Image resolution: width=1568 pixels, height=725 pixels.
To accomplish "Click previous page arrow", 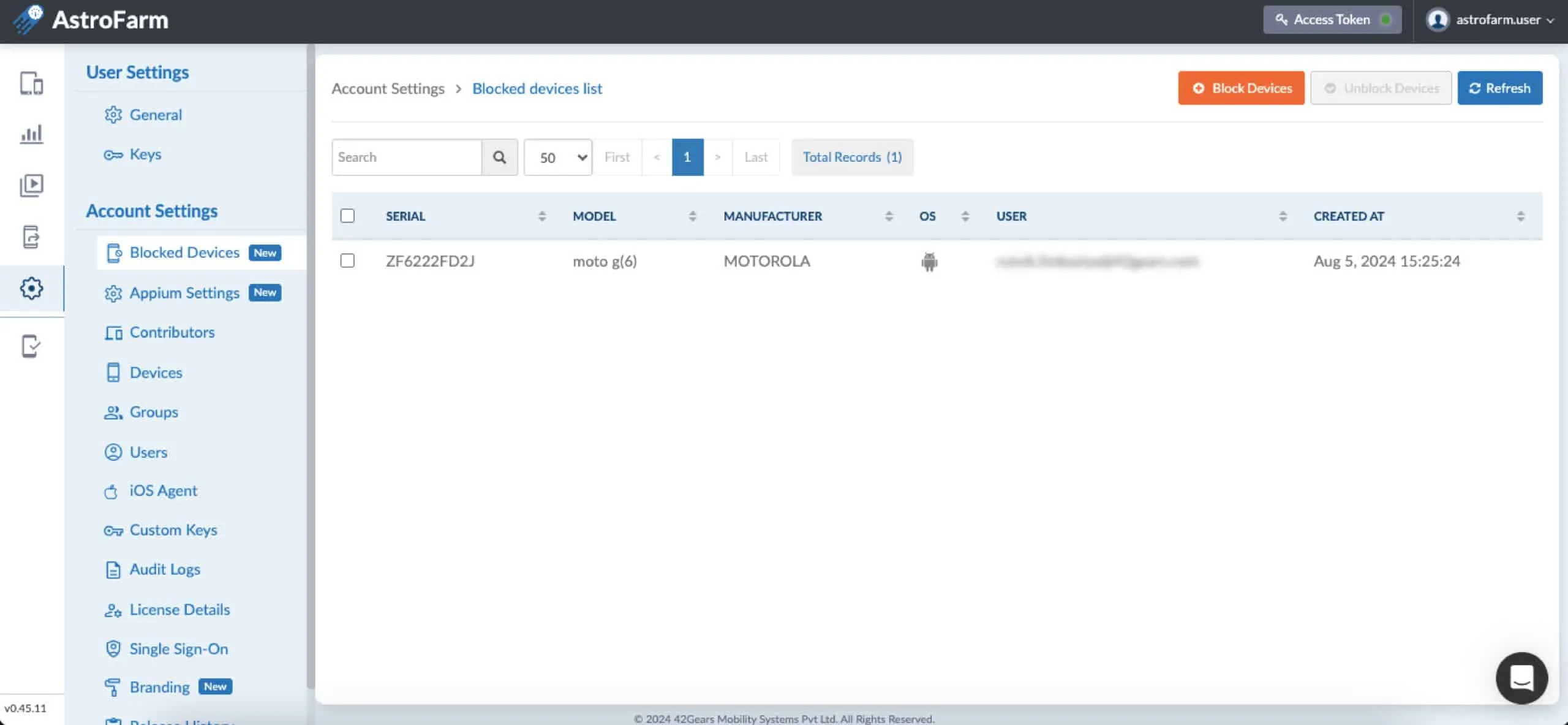I will click(x=657, y=158).
